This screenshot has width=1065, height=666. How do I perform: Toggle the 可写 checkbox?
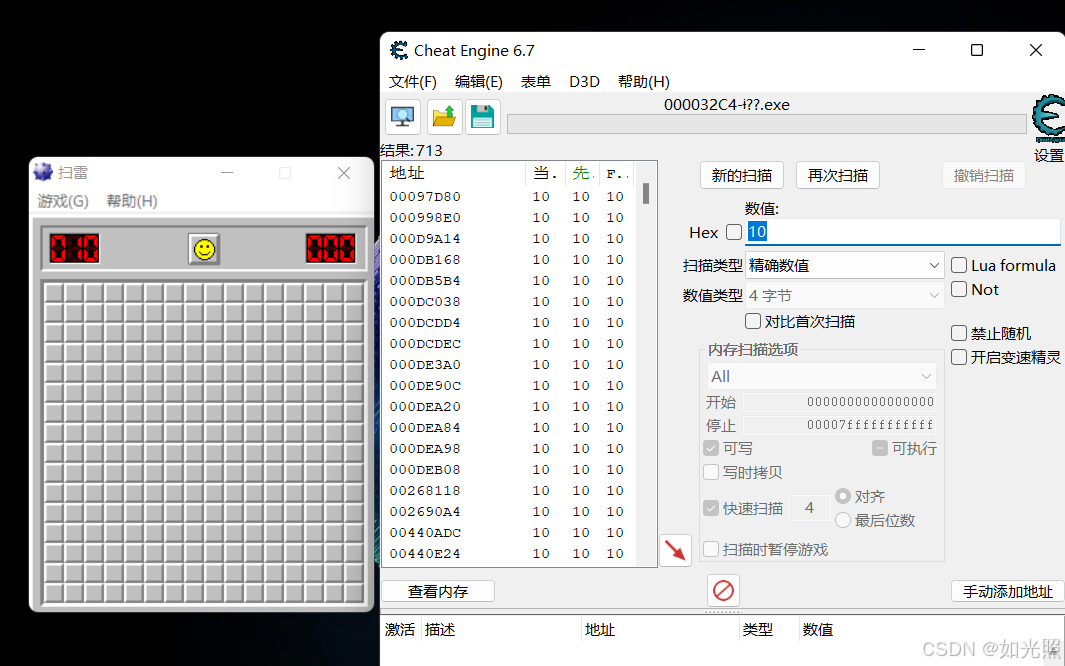[x=711, y=448]
